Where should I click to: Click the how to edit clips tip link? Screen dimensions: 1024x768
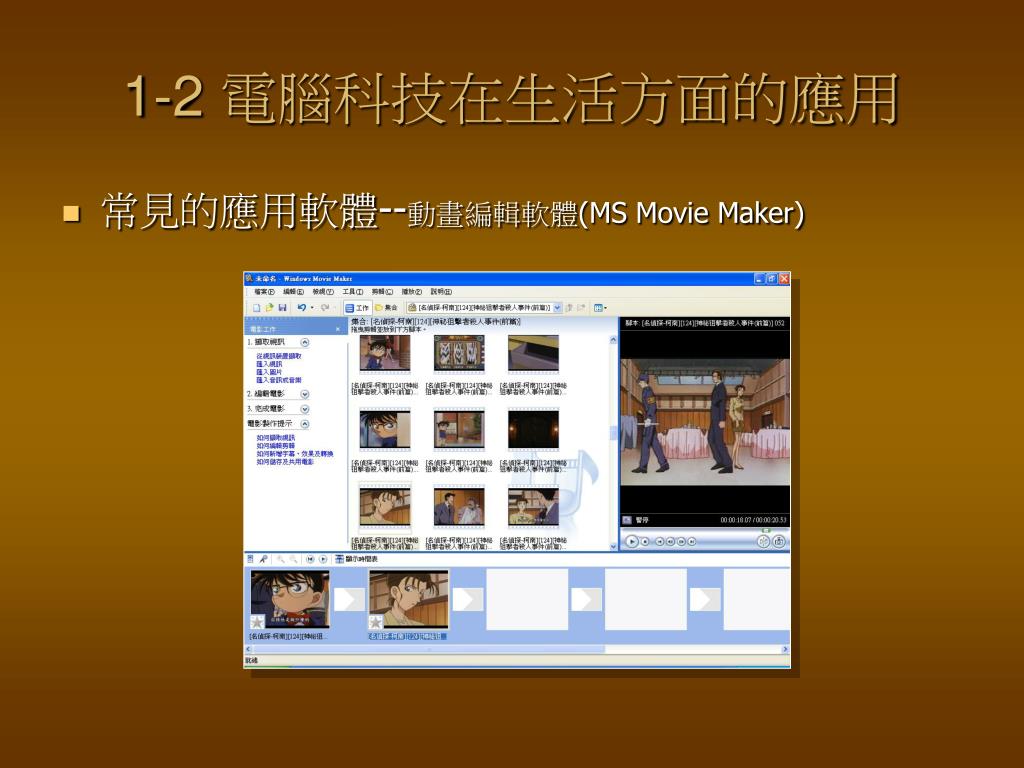tap(276, 445)
